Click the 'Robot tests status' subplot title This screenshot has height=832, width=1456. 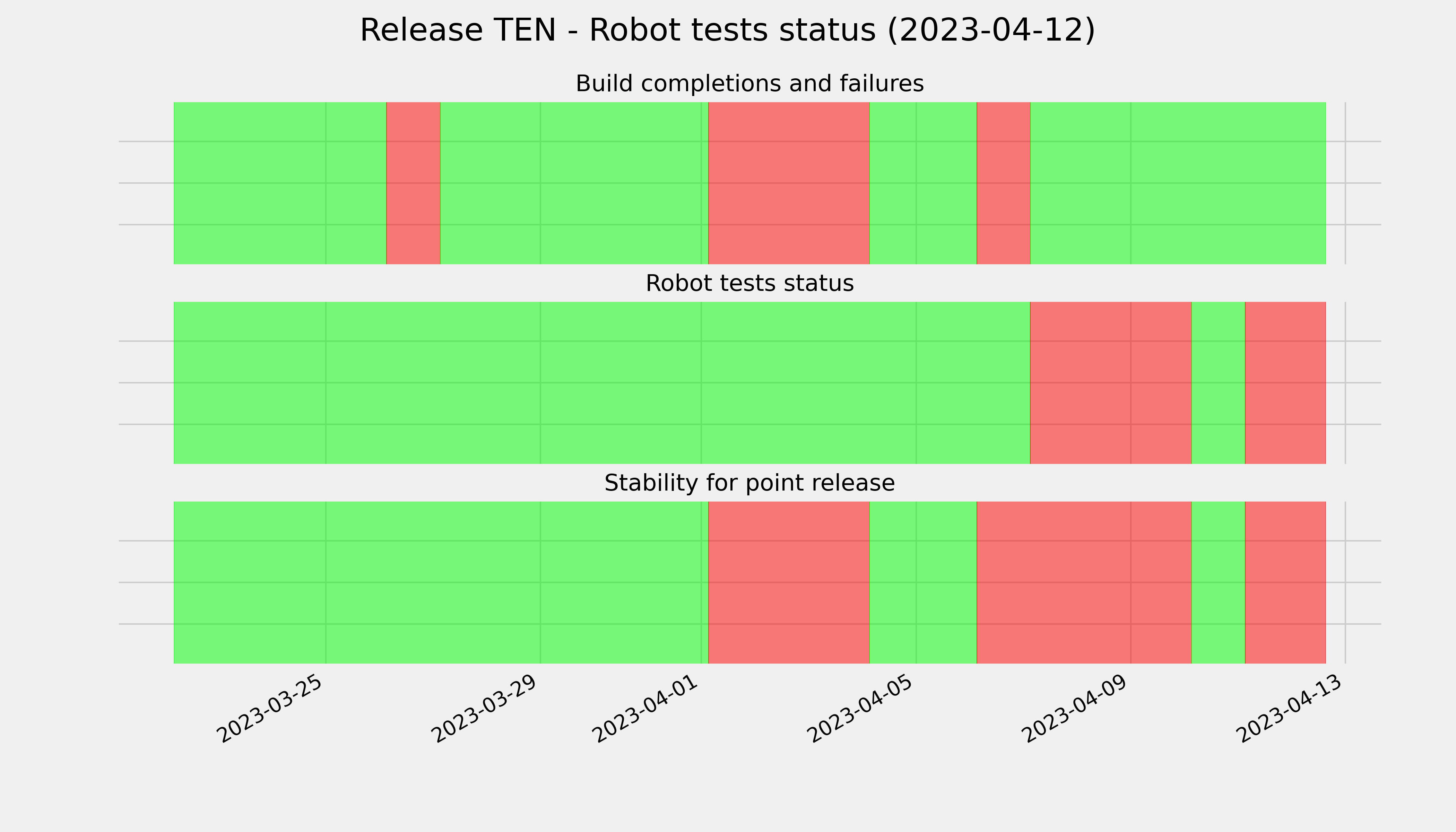tap(749, 284)
